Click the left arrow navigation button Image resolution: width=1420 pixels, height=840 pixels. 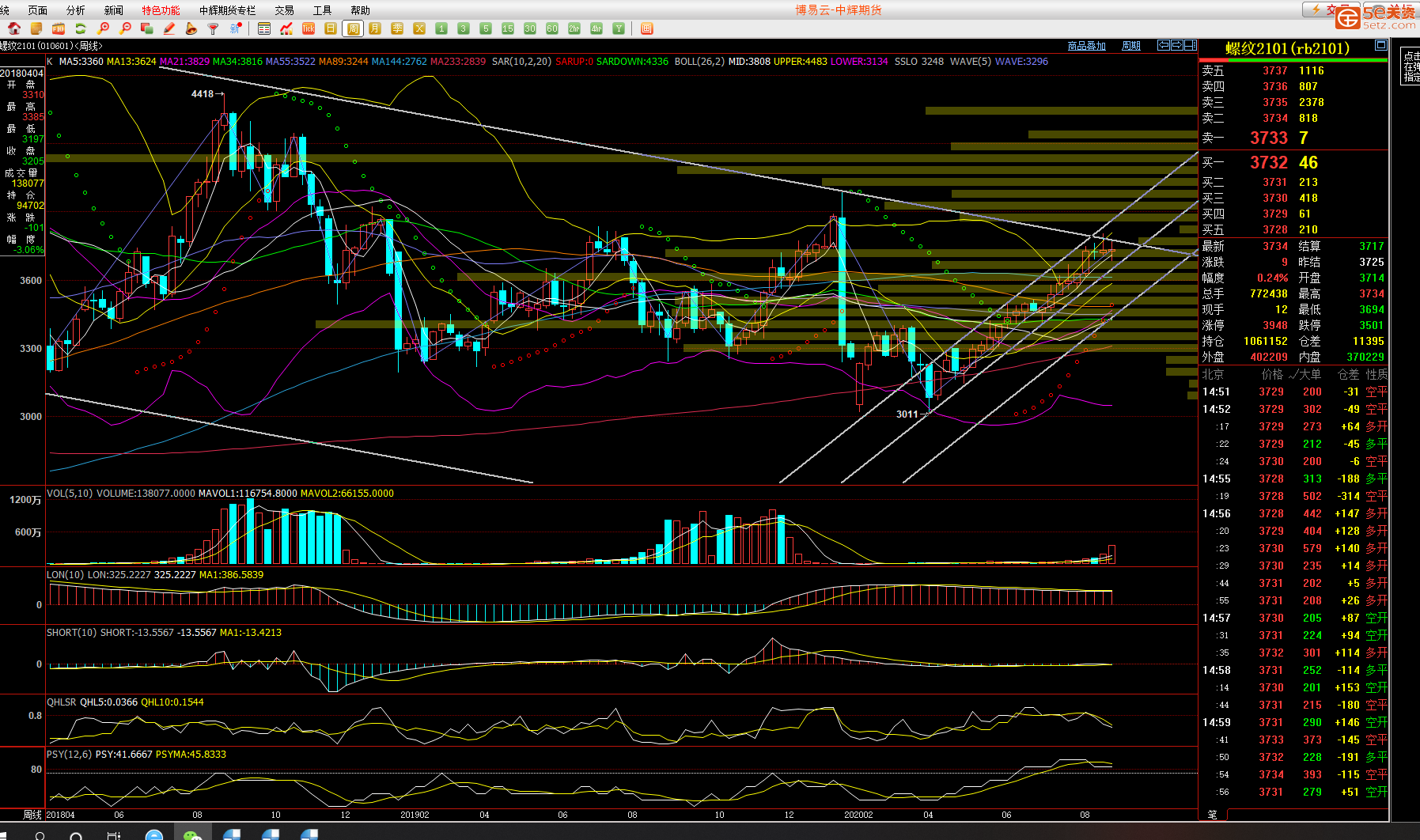click(1164, 45)
